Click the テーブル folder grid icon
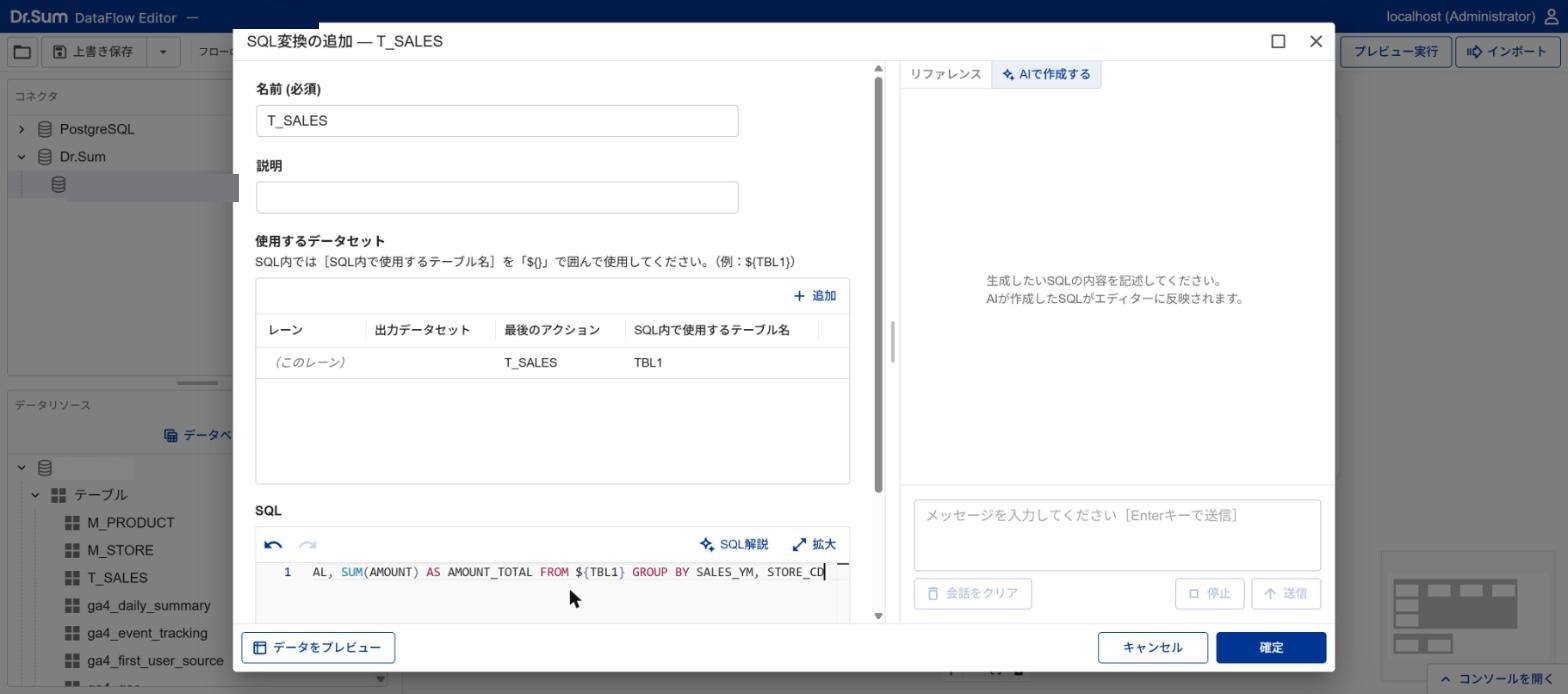The width and height of the screenshot is (1568, 694). click(58, 495)
